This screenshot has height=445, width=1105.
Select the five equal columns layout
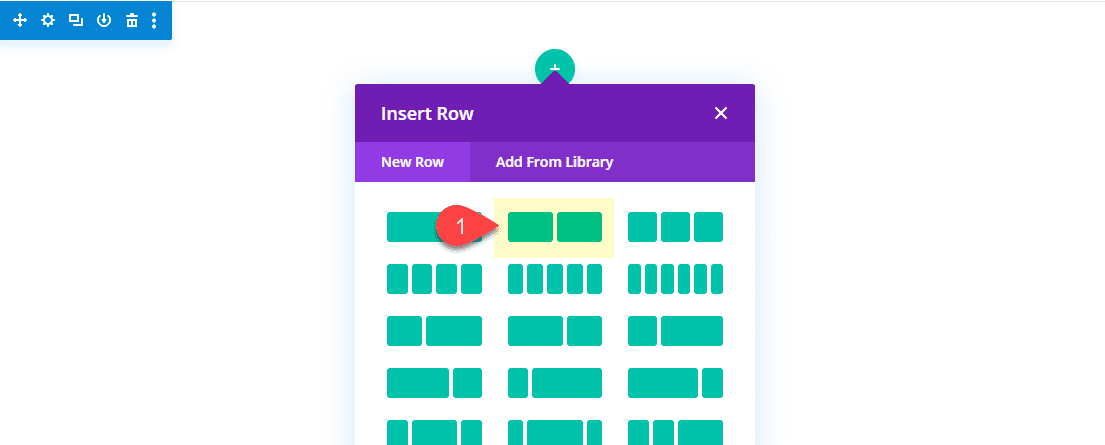point(555,279)
